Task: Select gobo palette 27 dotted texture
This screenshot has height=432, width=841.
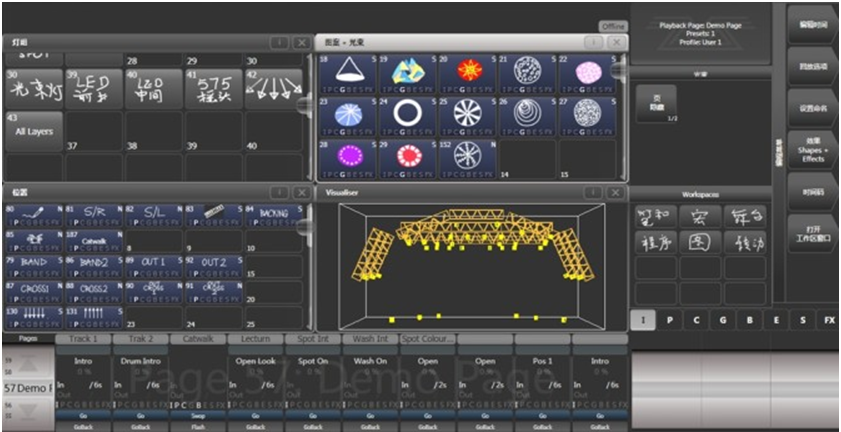Action: (587, 115)
